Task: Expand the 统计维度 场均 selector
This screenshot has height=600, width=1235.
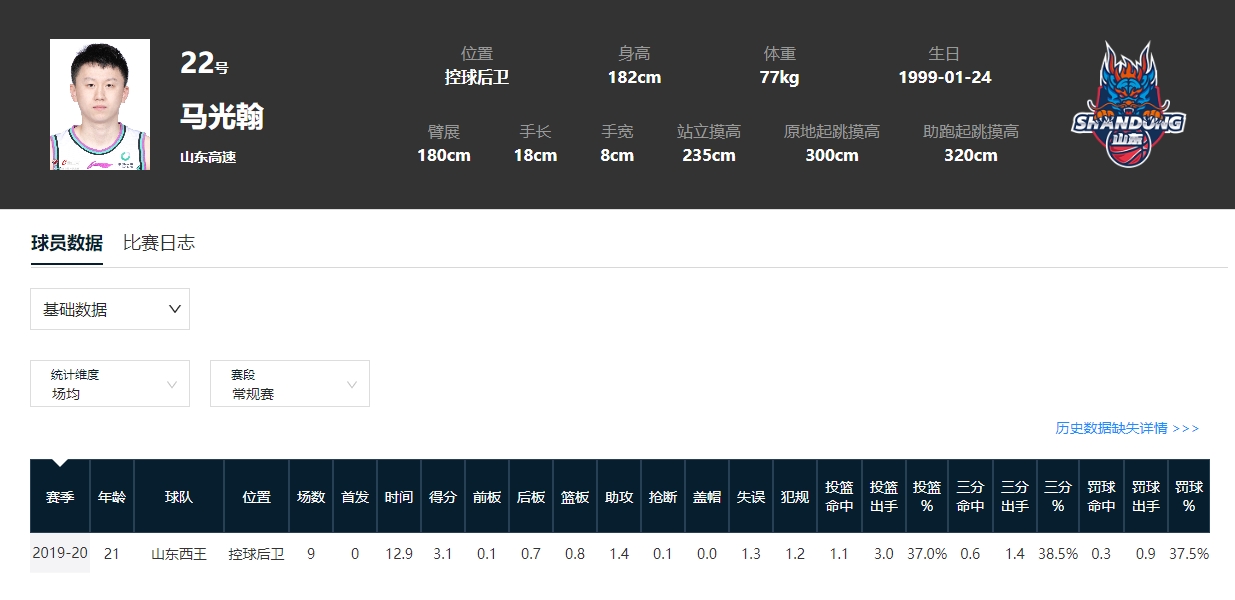Action: [110, 384]
